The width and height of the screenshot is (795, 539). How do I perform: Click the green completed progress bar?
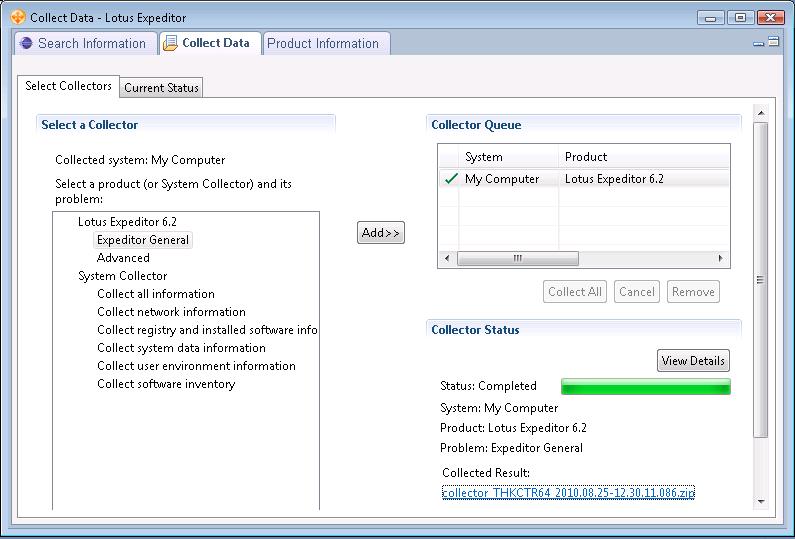coord(645,386)
